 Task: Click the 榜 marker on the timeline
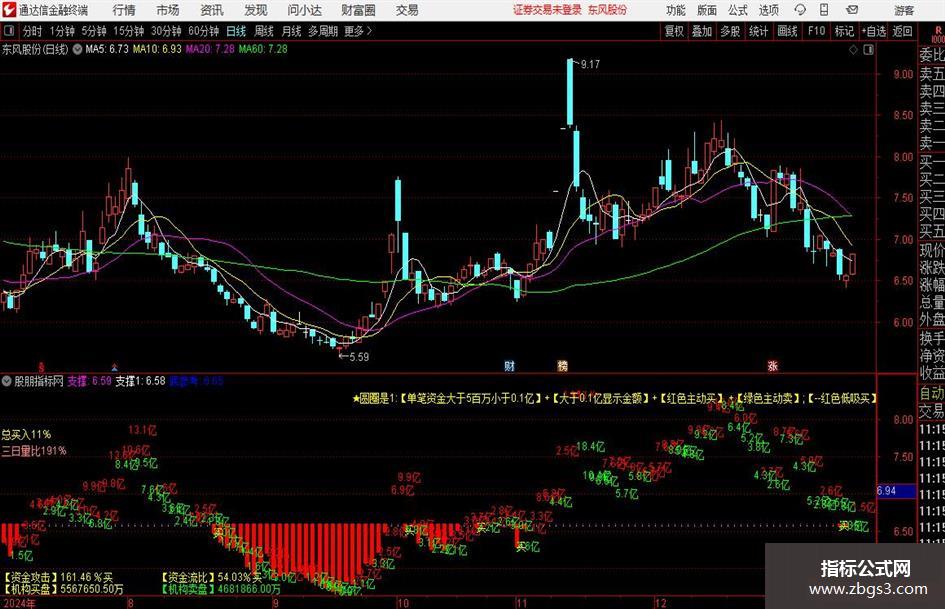[x=562, y=365]
